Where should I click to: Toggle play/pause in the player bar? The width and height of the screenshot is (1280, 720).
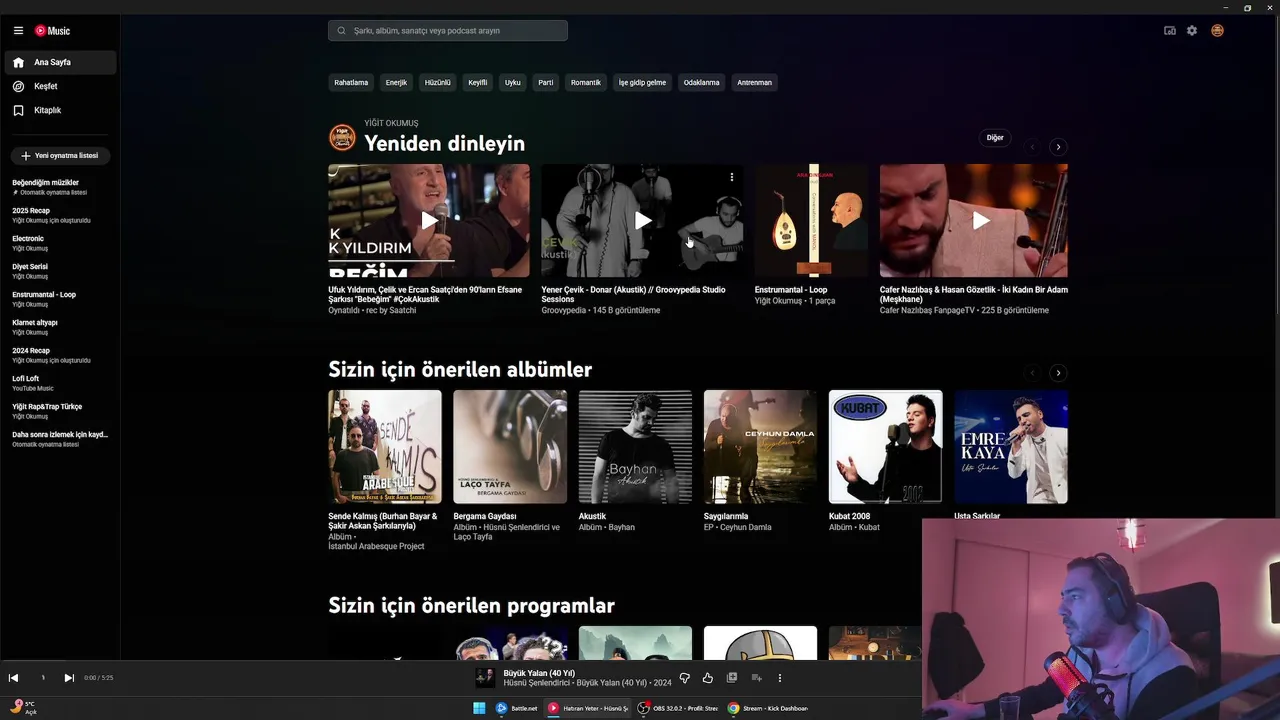coord(42,678)
